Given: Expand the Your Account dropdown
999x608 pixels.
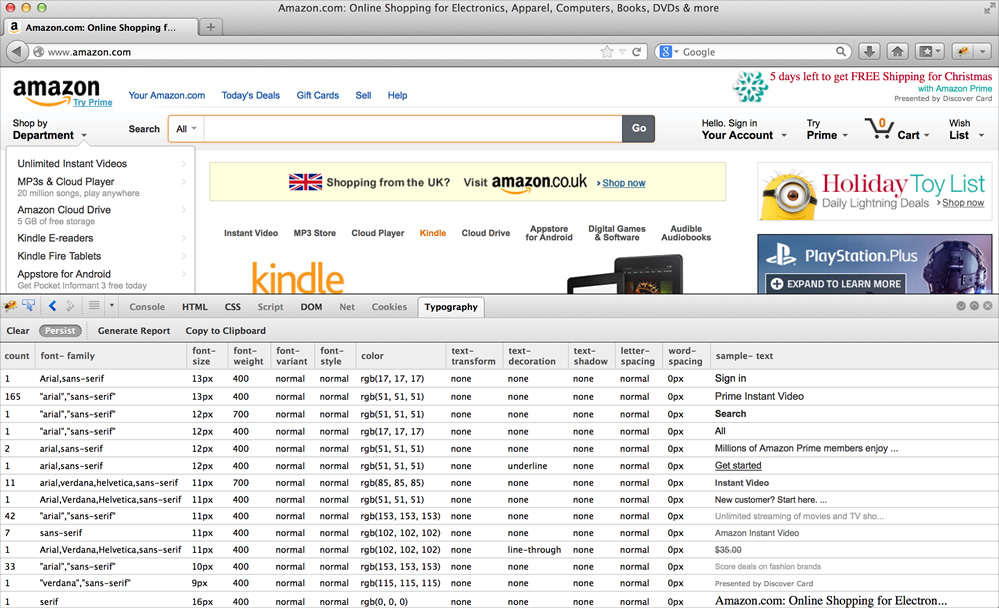Looking at the screenshot, I should click(x=744, y=129).
